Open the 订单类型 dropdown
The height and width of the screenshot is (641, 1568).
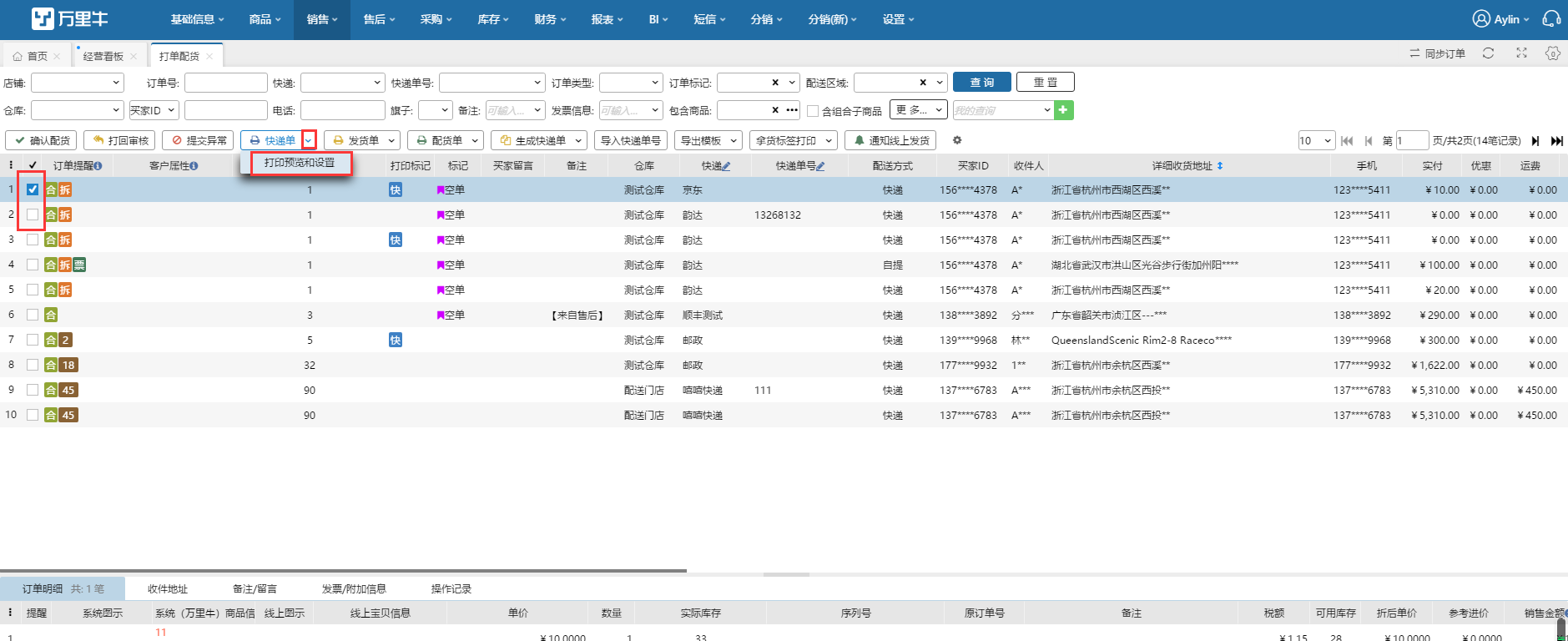tap(631, 83)
